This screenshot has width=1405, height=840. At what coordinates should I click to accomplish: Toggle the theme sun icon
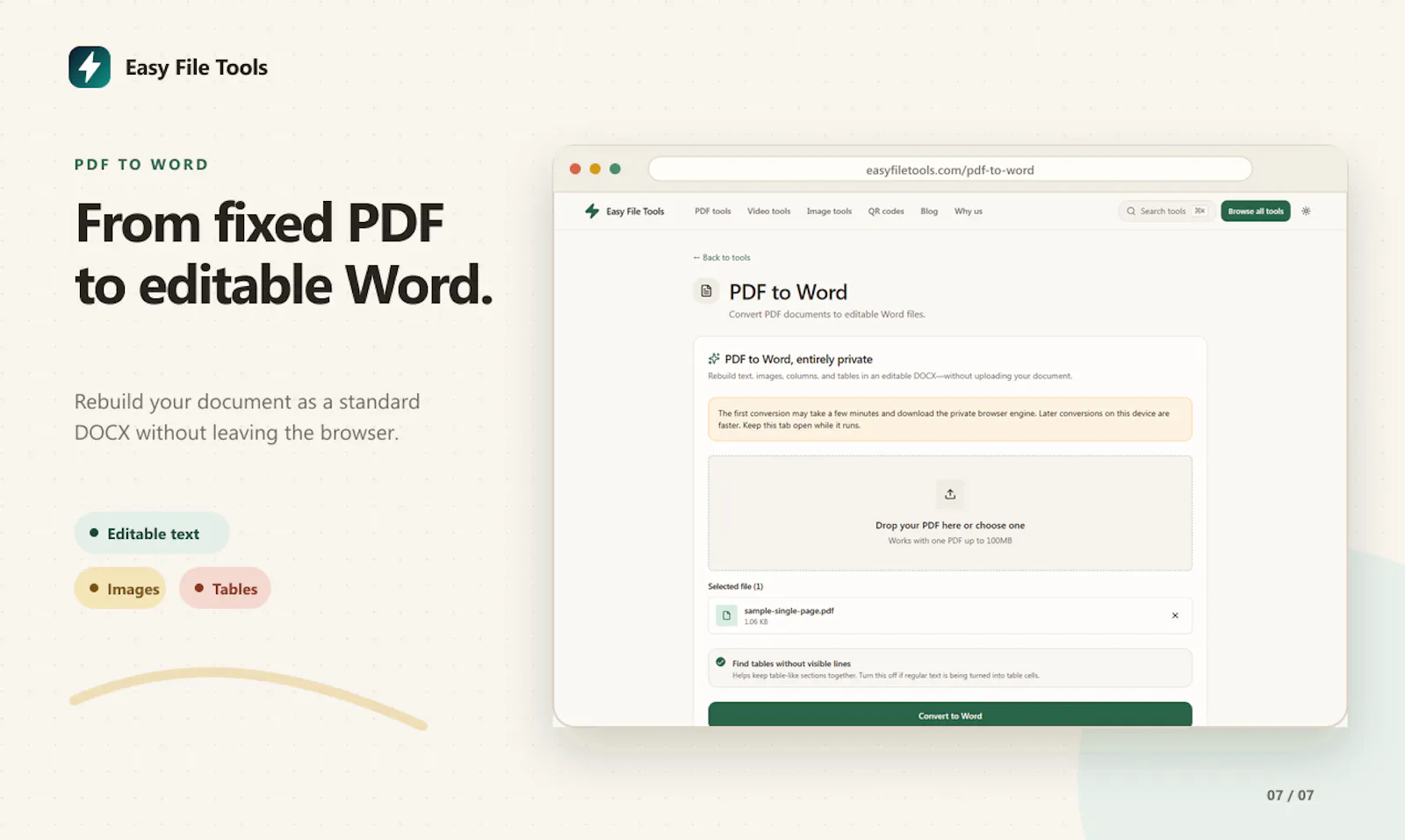point(1306,211)
